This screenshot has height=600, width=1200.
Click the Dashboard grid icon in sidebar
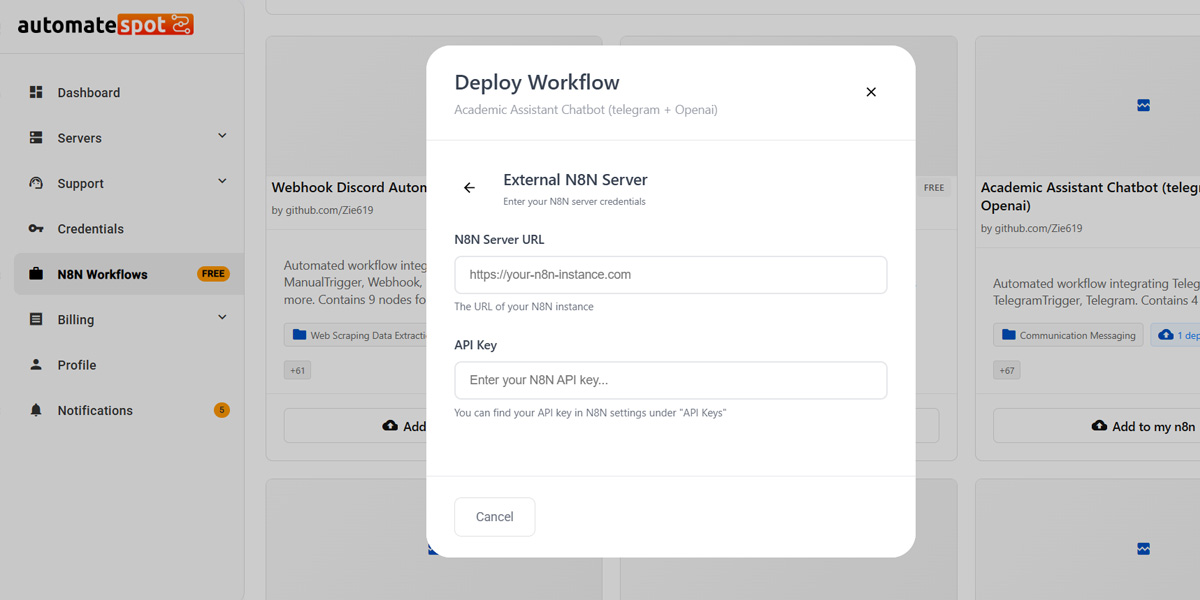(x=36, y=92)
